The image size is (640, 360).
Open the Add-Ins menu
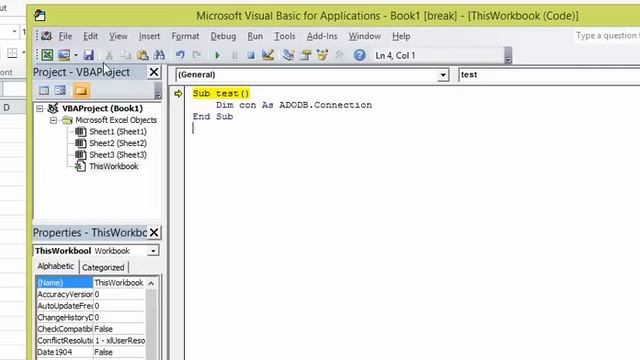point(322,36)
